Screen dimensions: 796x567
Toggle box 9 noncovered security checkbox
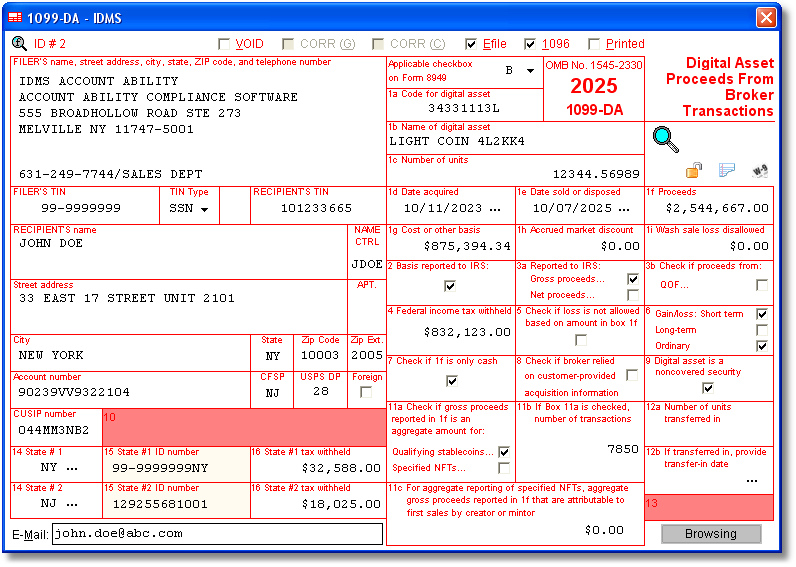708,388
